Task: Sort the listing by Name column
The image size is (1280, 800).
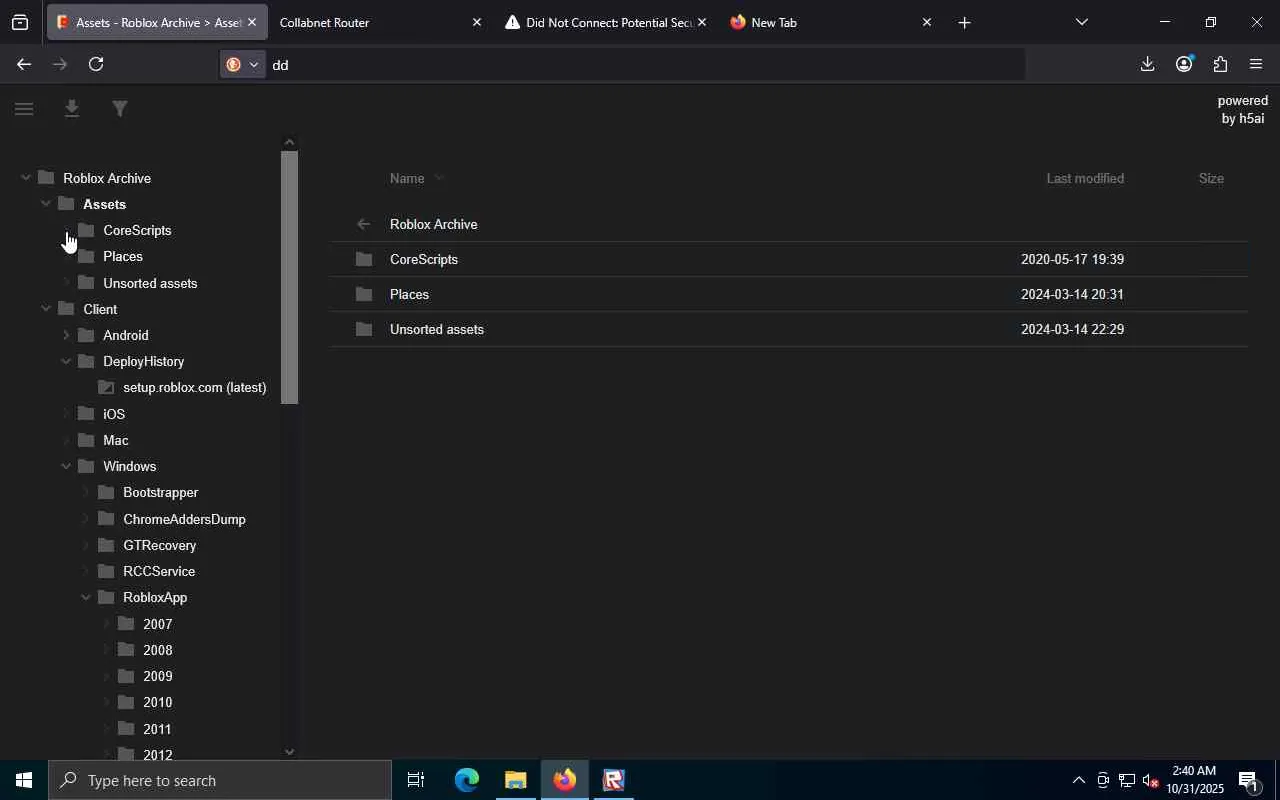Action: pyautogui.click(x=407, y=178)
